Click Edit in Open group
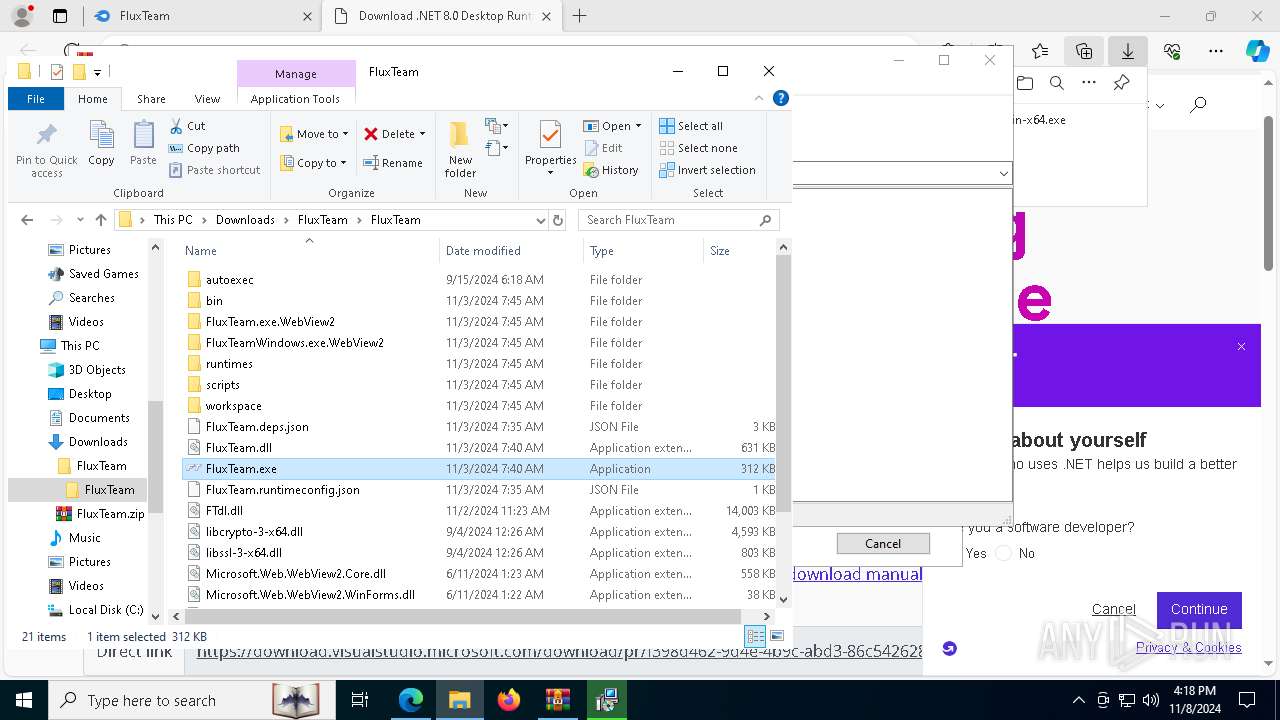1280x720 pixels. tap(603, 148)
